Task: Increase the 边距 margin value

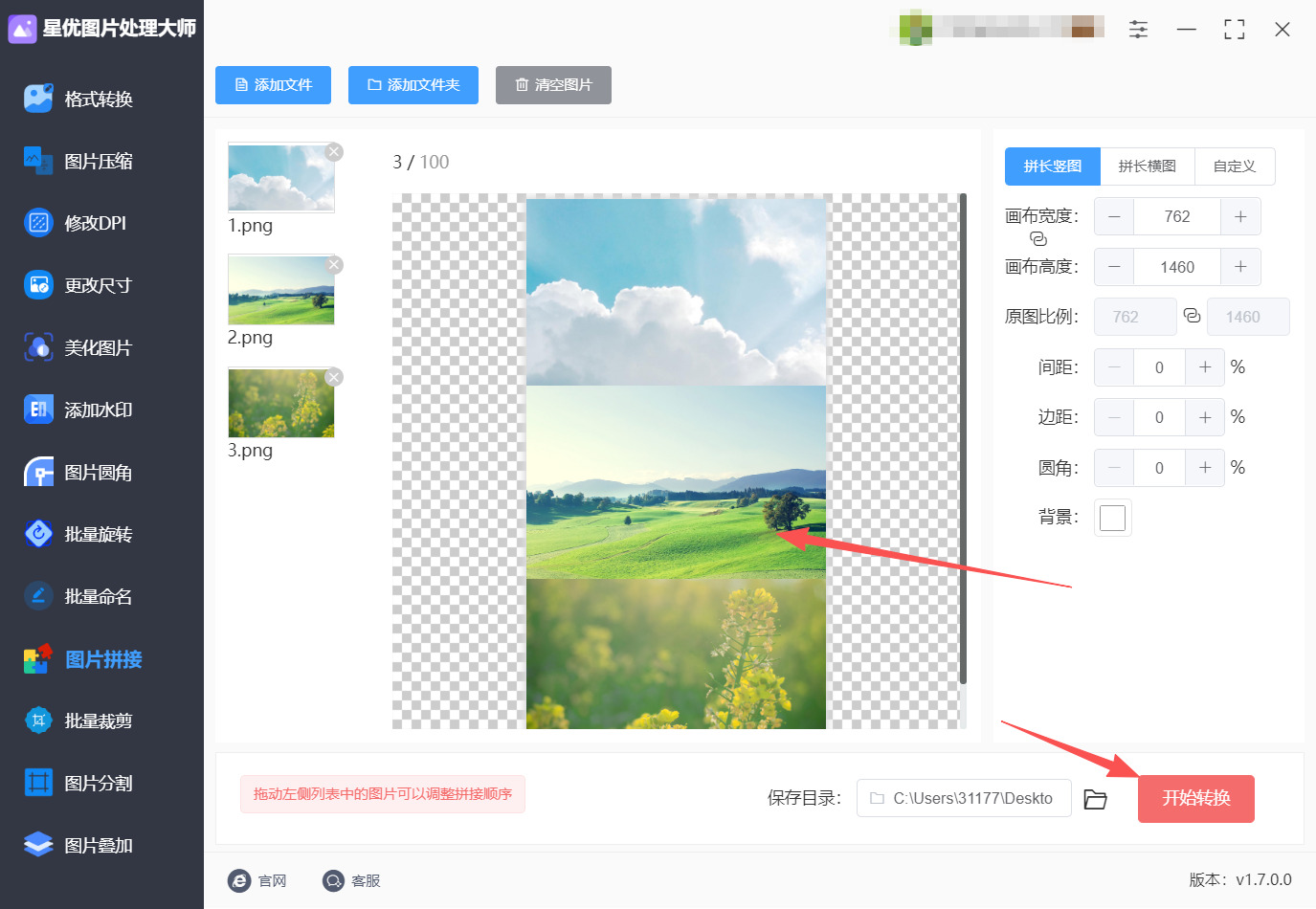Action: pos(1205,417)
